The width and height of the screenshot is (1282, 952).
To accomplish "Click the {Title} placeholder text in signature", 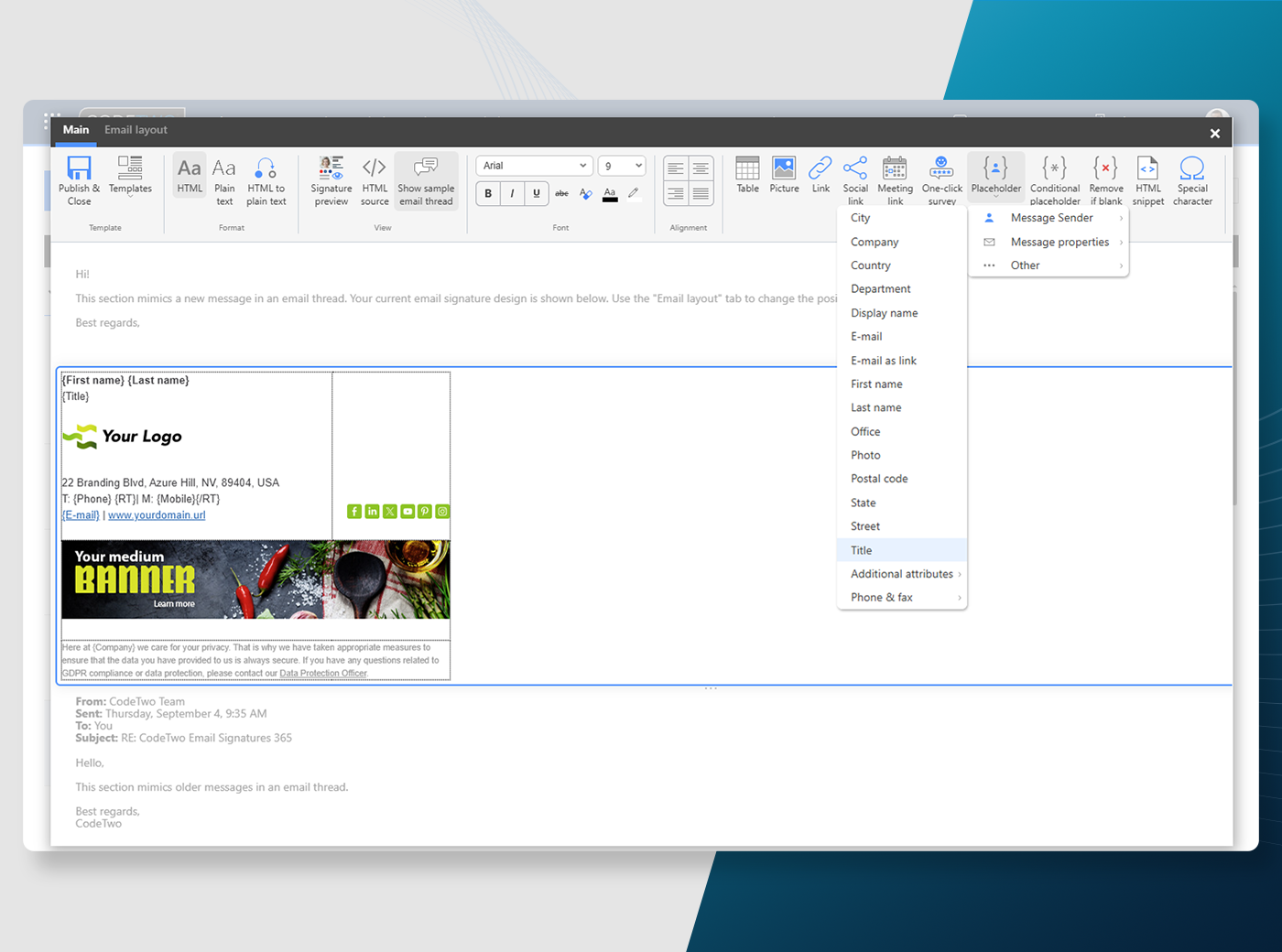I will click(x=75, y=396).
